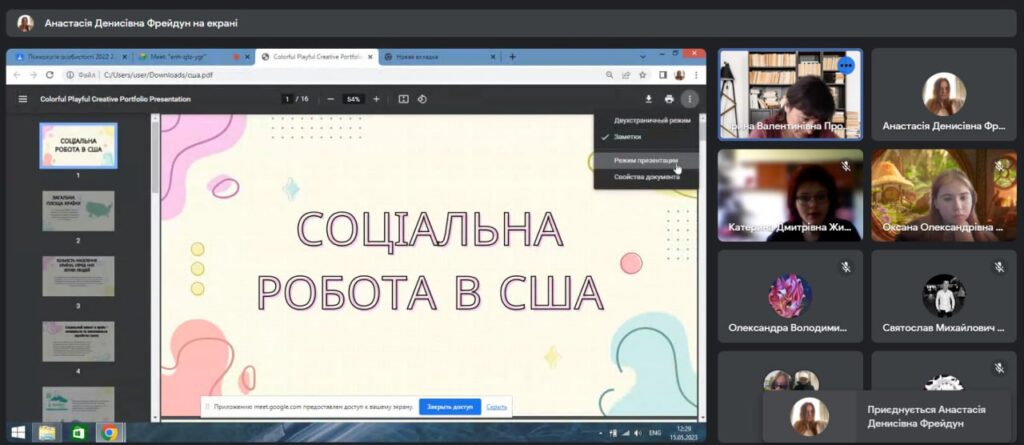Open the PDF three-dot more actions menu
This screenshot has width=1024, height=445.
point(689,99)
